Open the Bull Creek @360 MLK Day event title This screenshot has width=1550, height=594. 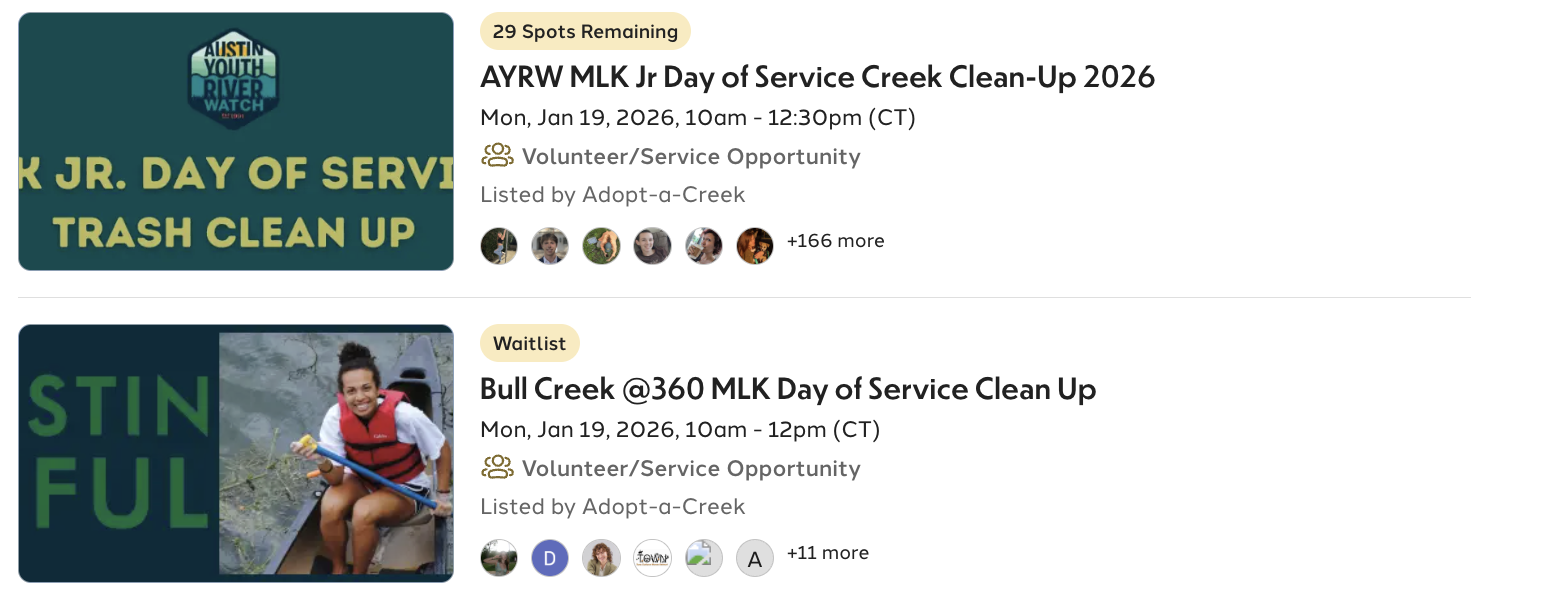(787, 388)
